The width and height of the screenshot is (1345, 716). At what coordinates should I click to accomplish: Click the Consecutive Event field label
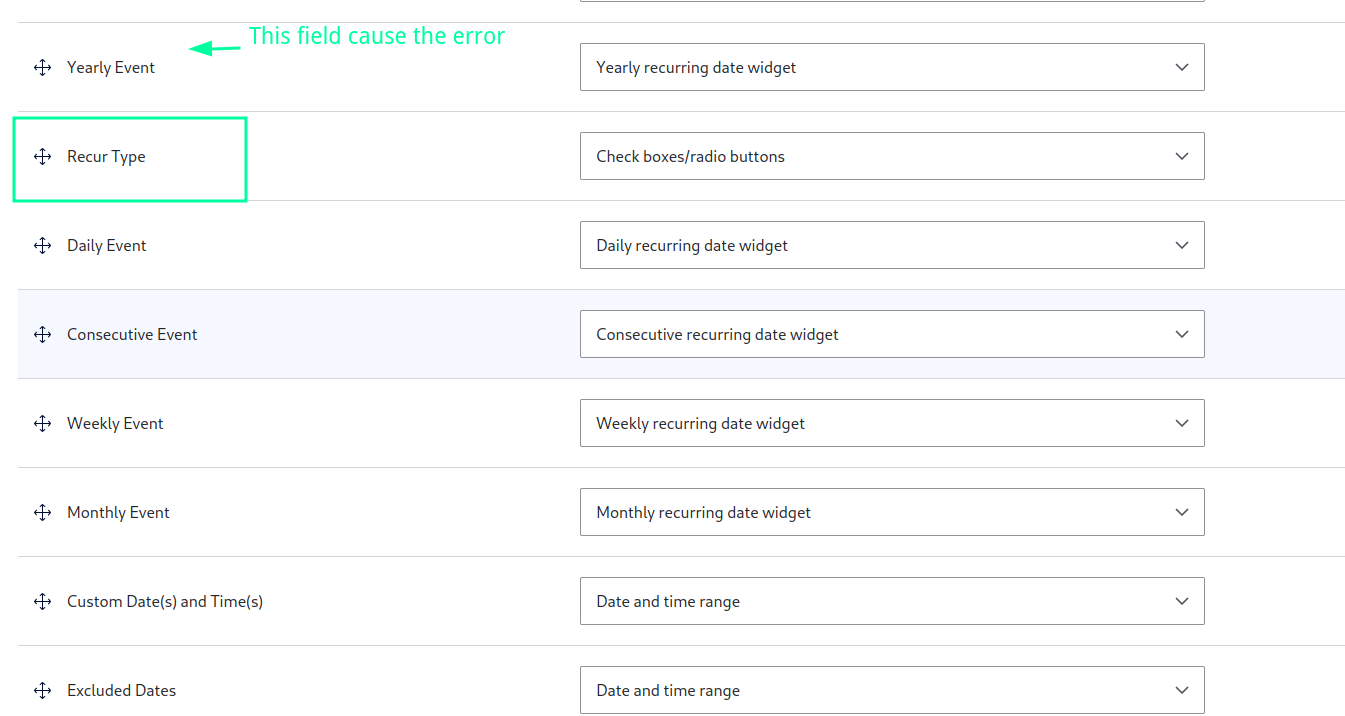pyautogui.click(x=132, y=335)
